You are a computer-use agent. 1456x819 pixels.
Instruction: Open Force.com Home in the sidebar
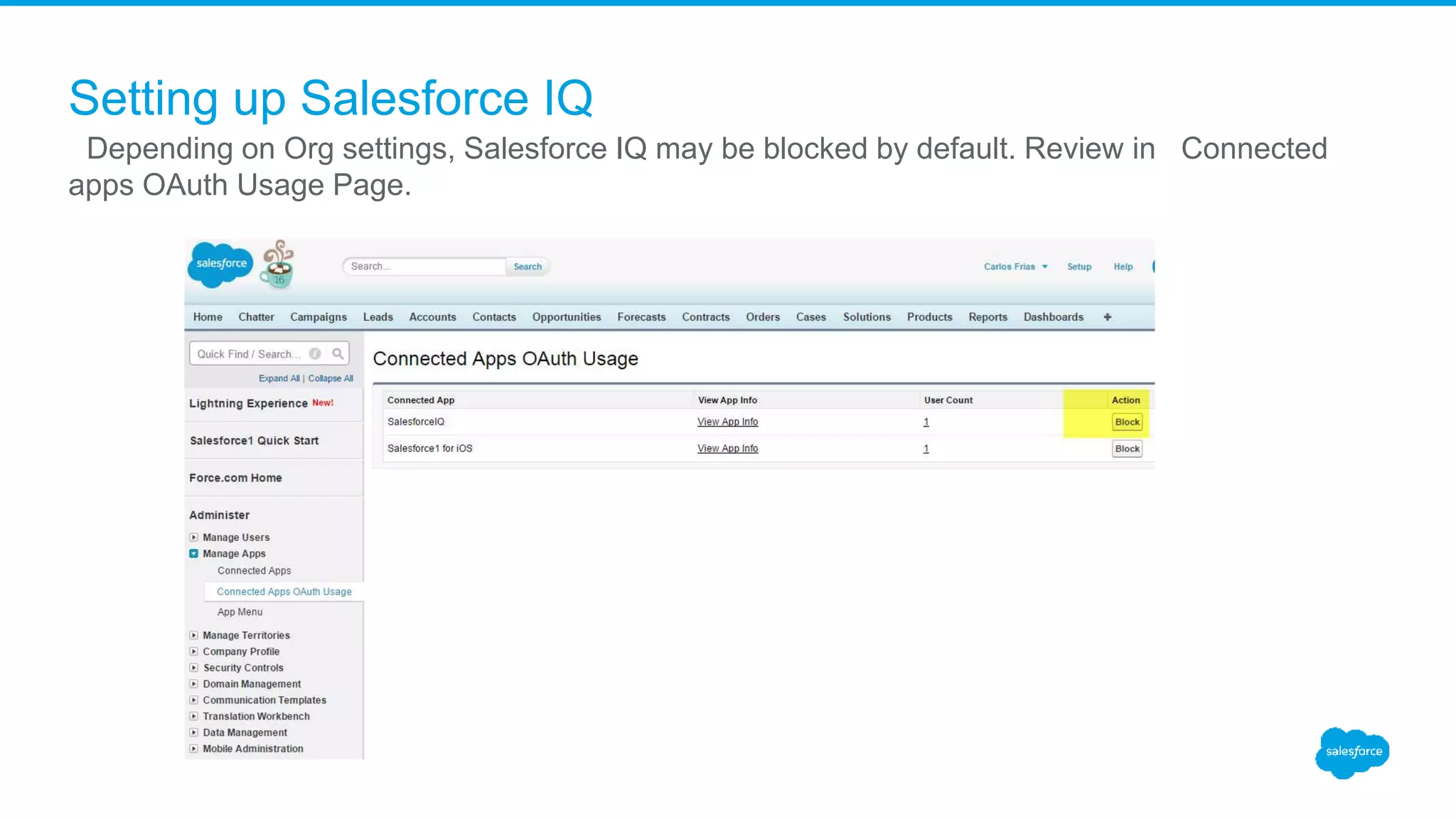[x=235, y=478]
